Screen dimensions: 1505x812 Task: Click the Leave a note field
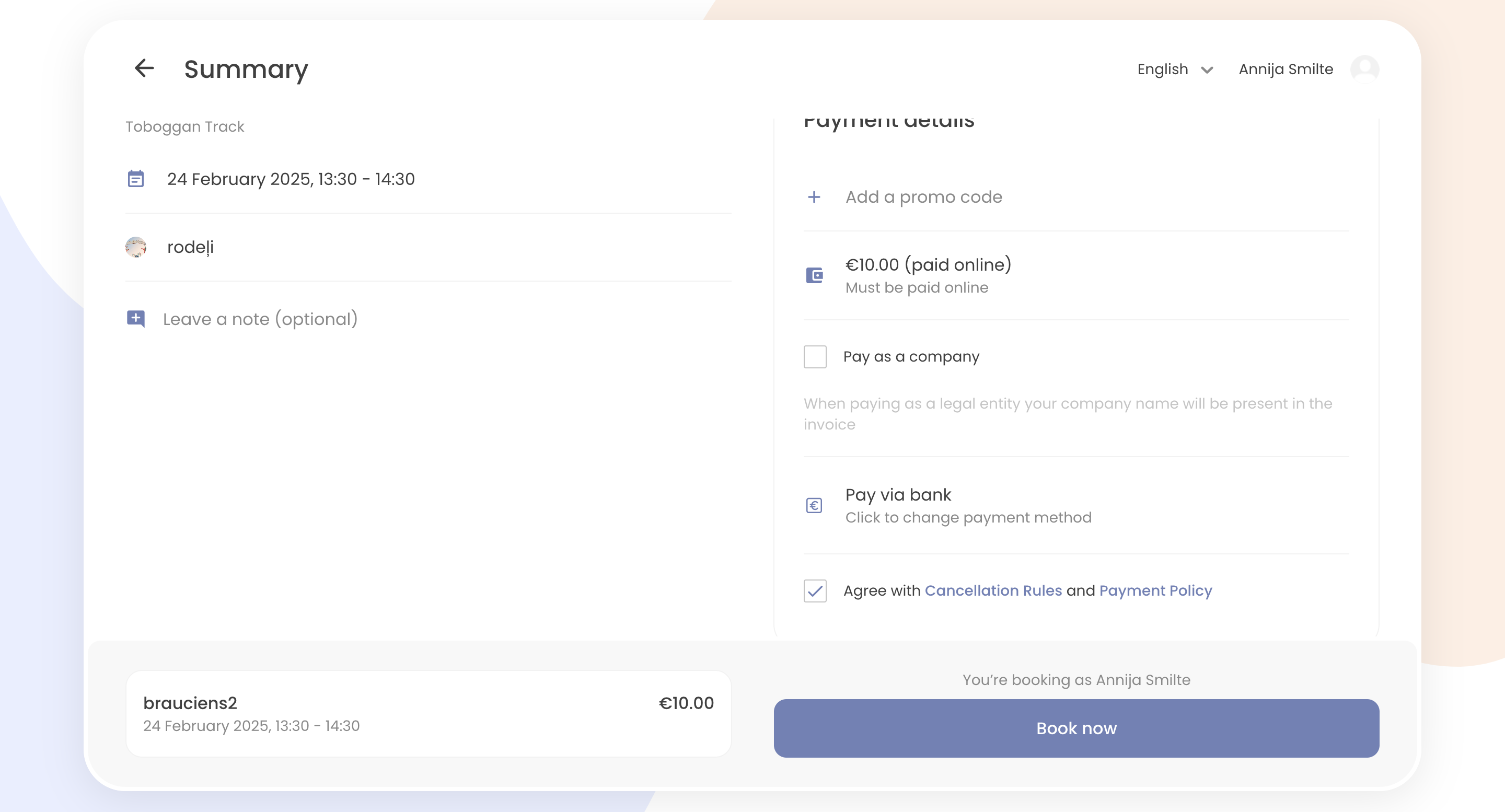pyautogui.click(x=260, y=319)
